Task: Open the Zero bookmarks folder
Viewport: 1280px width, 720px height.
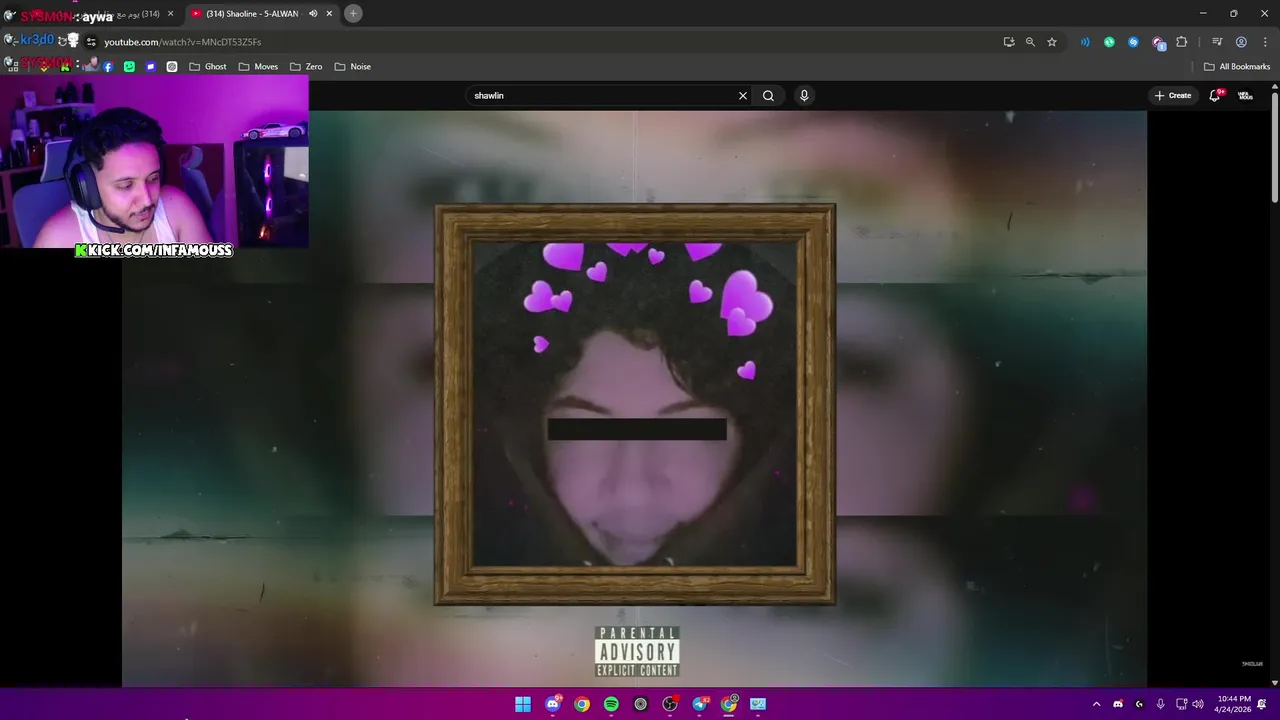Action: pyautogui.click(x=306, y=67)
